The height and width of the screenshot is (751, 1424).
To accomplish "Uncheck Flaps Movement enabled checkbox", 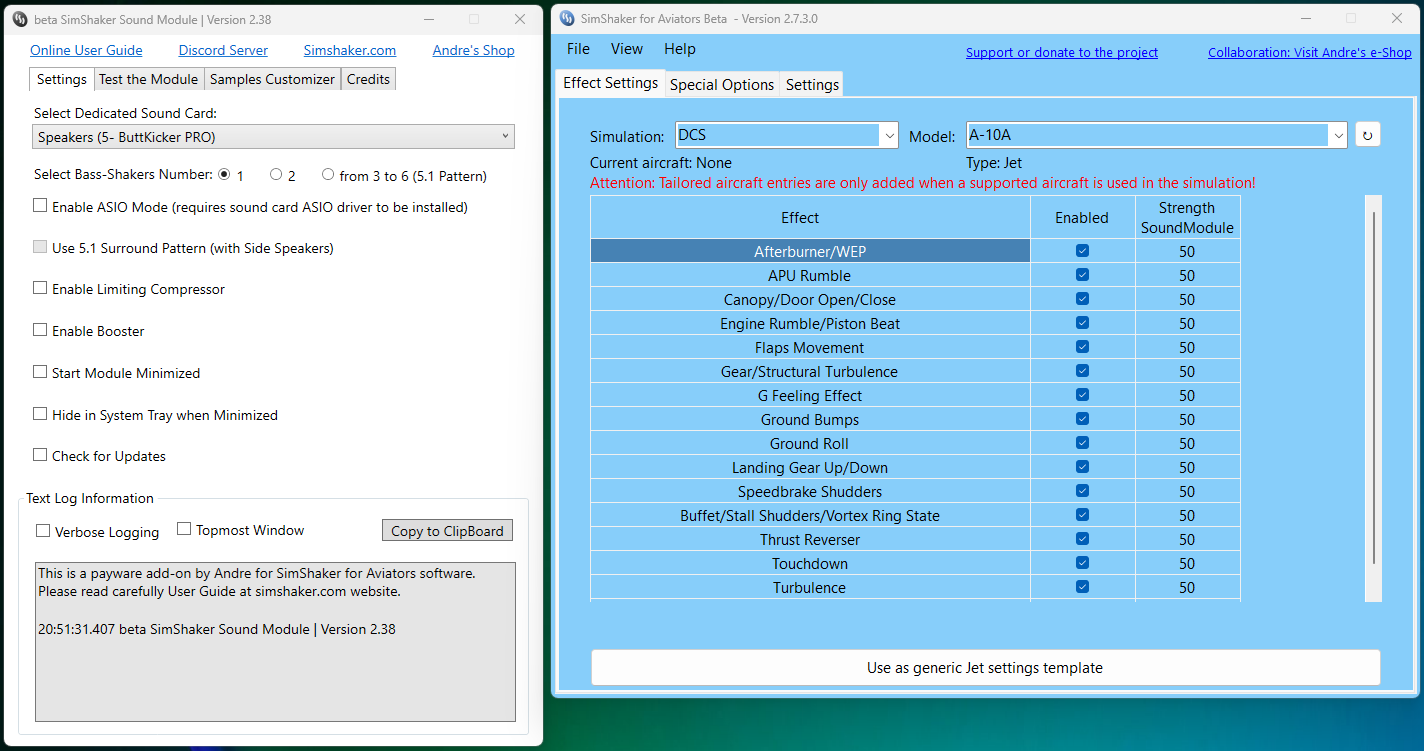I will click(x=1082, y=347).
